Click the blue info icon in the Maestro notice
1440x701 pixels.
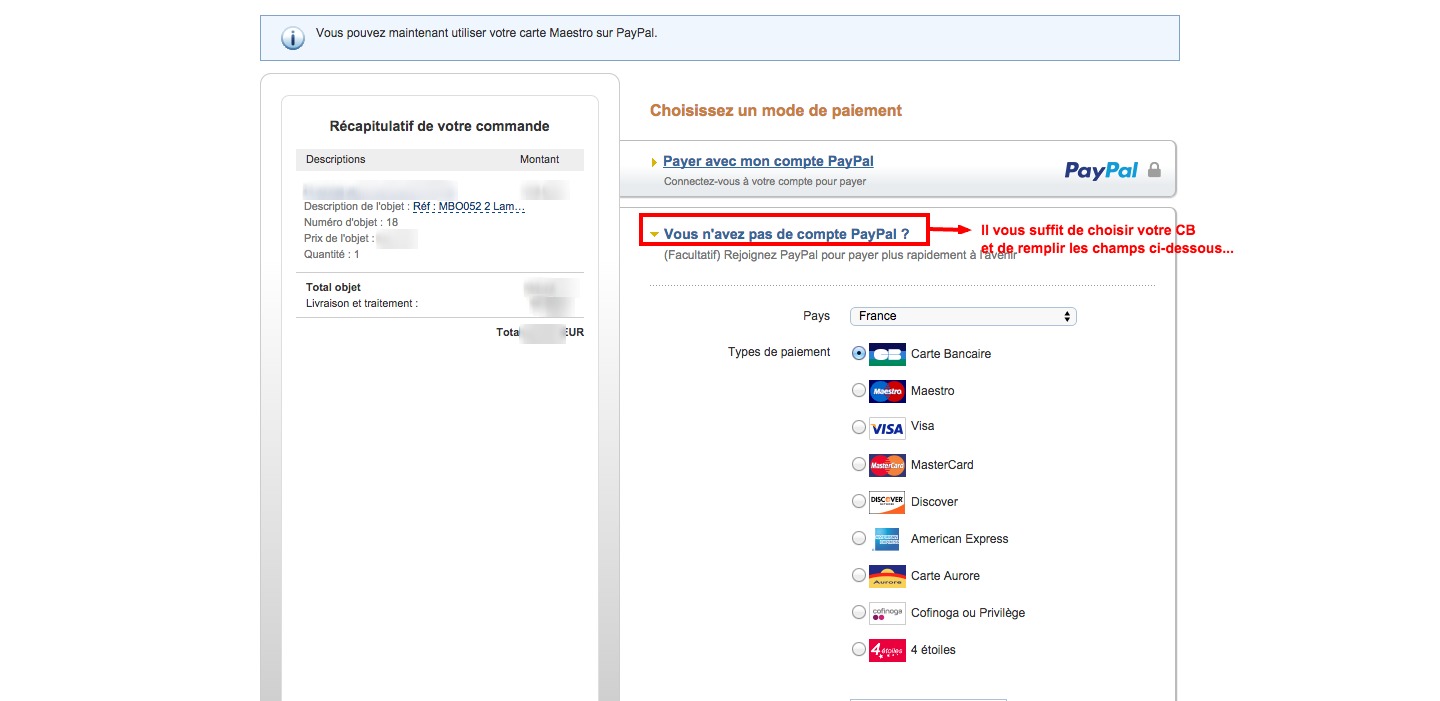tap(292, 39)
